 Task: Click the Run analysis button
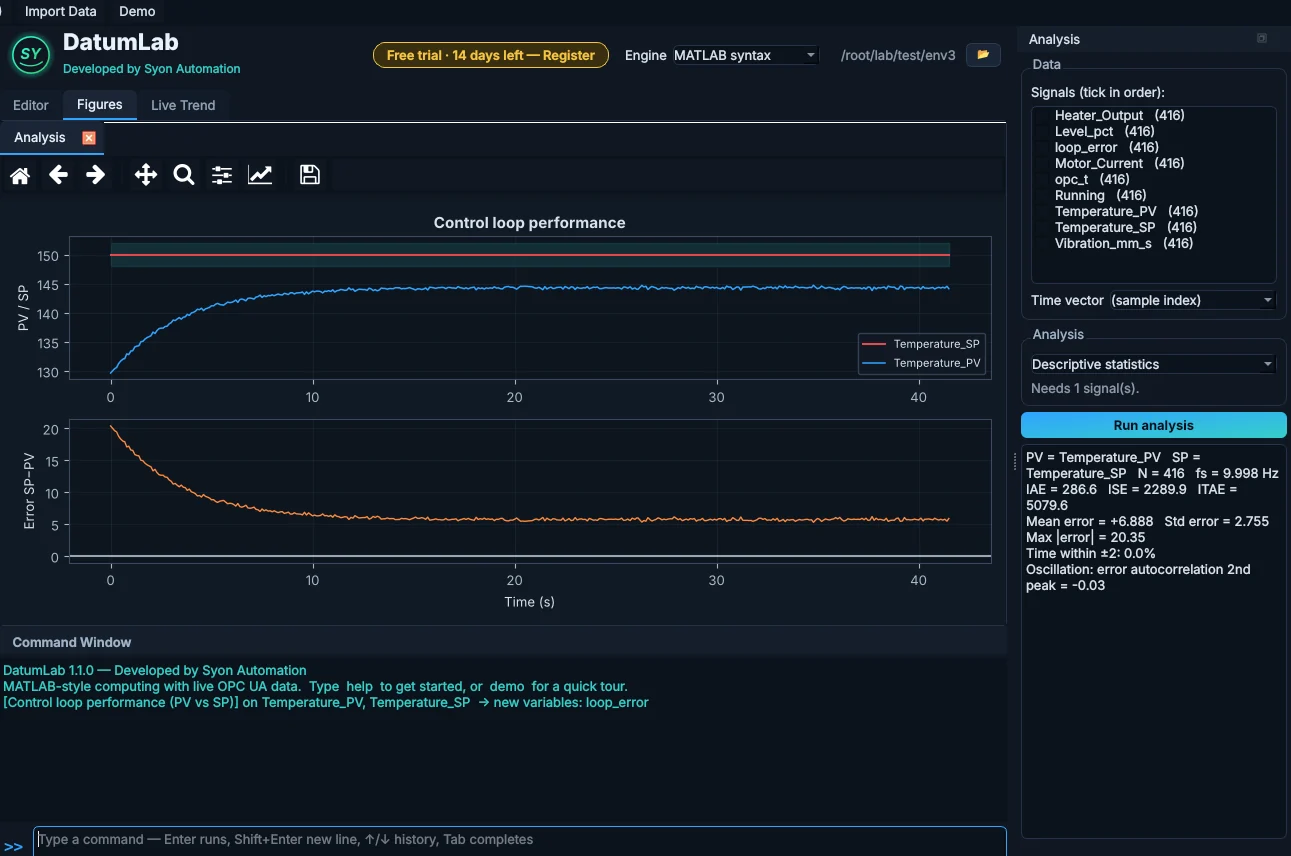1154,425
